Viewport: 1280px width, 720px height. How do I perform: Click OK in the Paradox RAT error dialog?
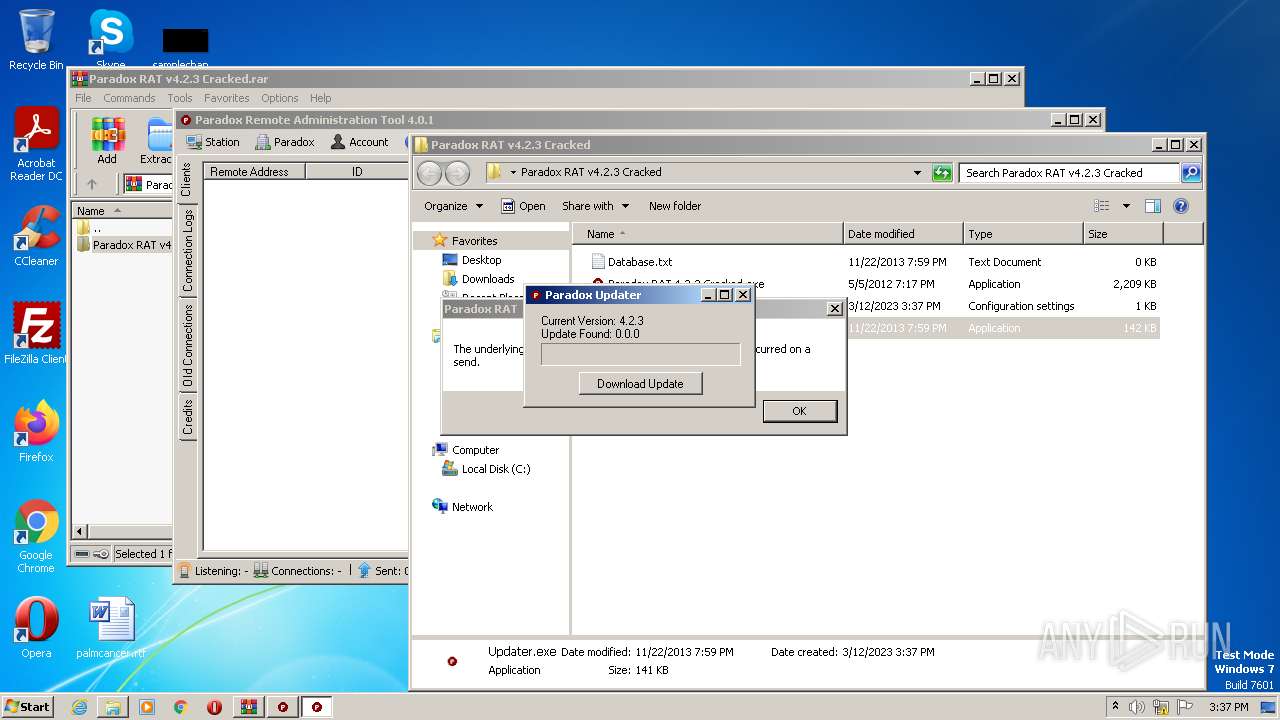799,411
